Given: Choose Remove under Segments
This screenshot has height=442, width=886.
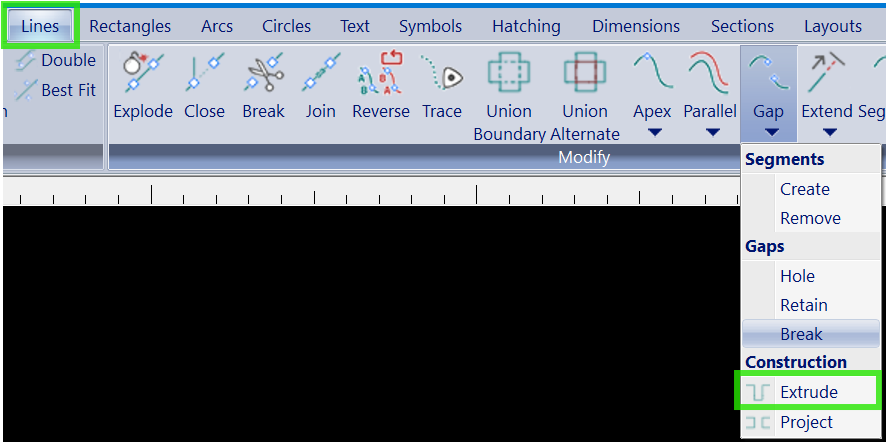Looking at the screenshot, I should [x=810, y=218].
